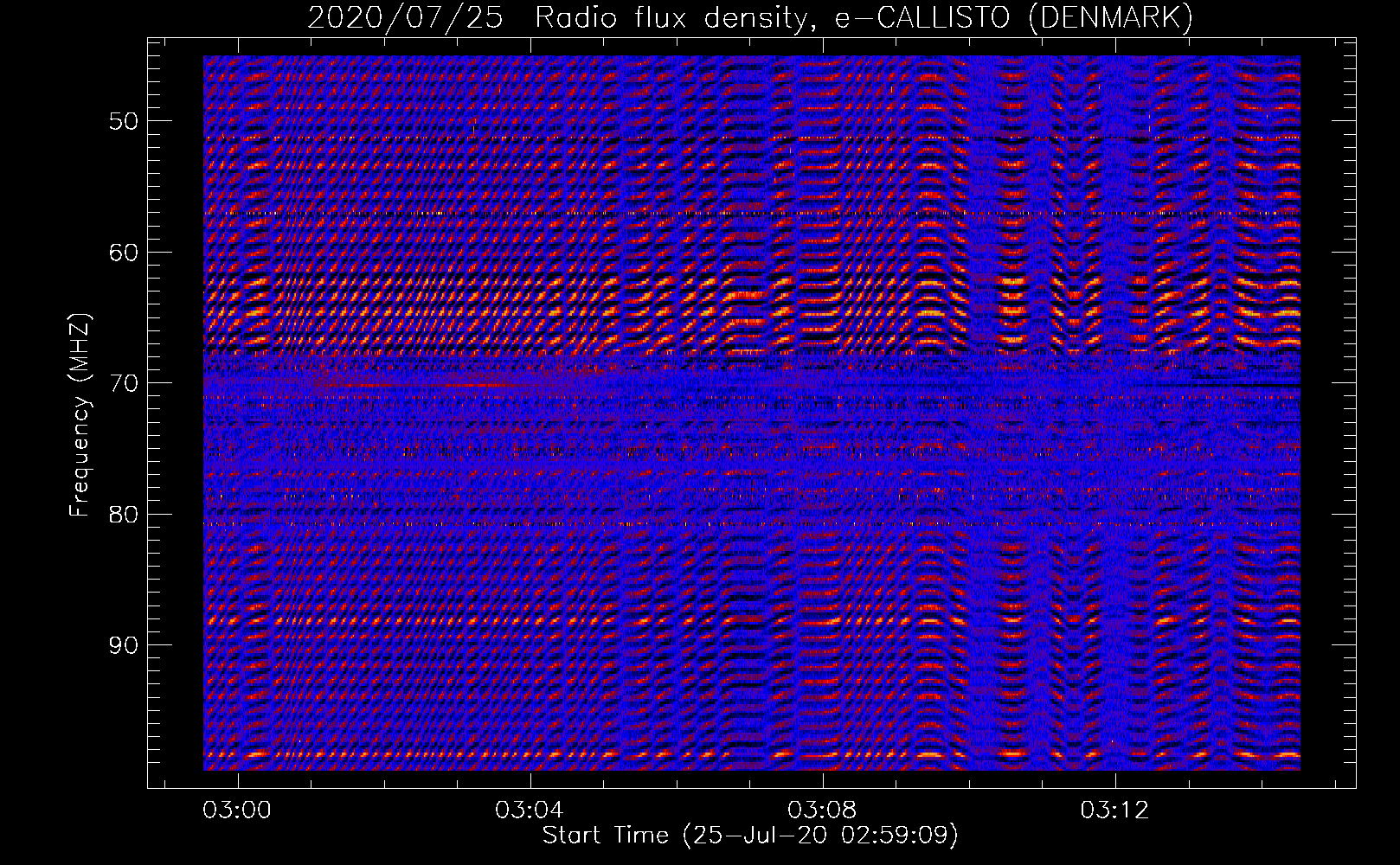The width and height of the screenshot is (1400, 865).
Task: Click the 50 frequency tick label
Action: pyautogui.click(x=123, y=120)
